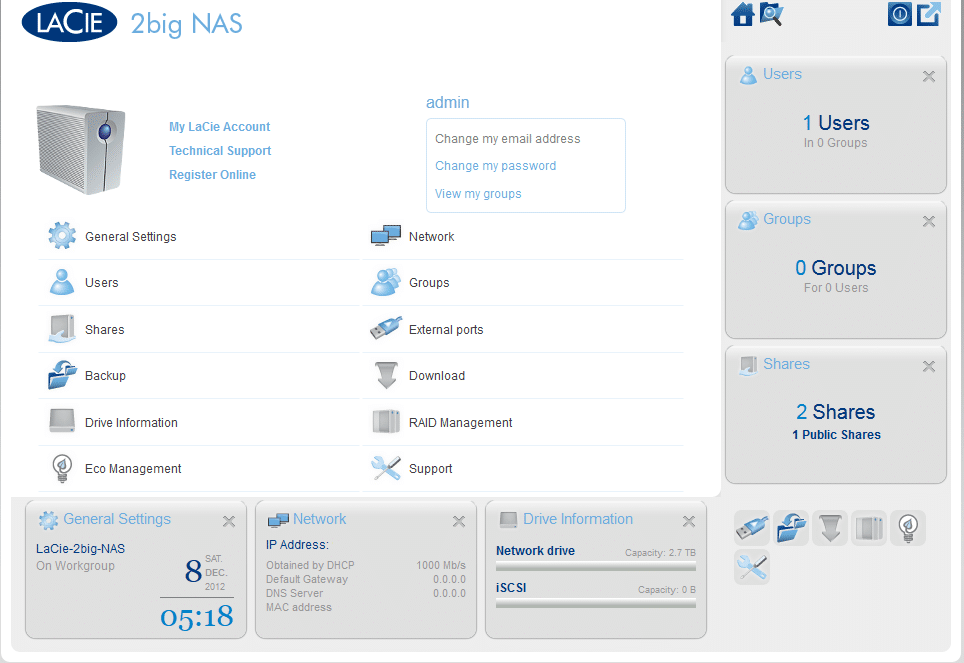Screen dimensions: 964x663
Task: Open RAID Management menu label
Action: point(460,423)
